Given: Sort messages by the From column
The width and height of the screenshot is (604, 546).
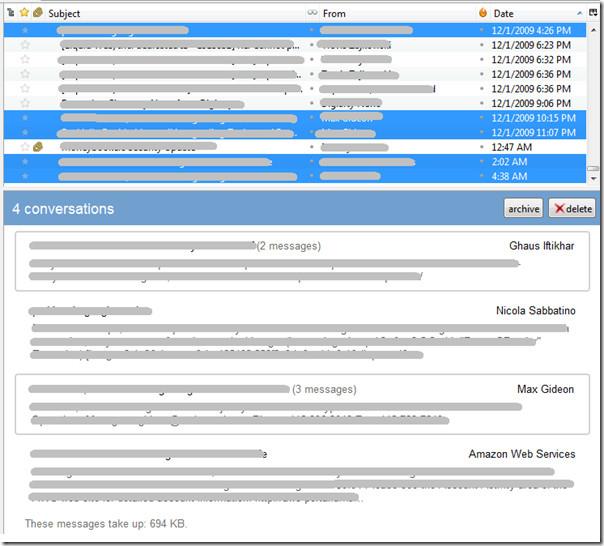Looking at the screenshot, I should 390,13.
